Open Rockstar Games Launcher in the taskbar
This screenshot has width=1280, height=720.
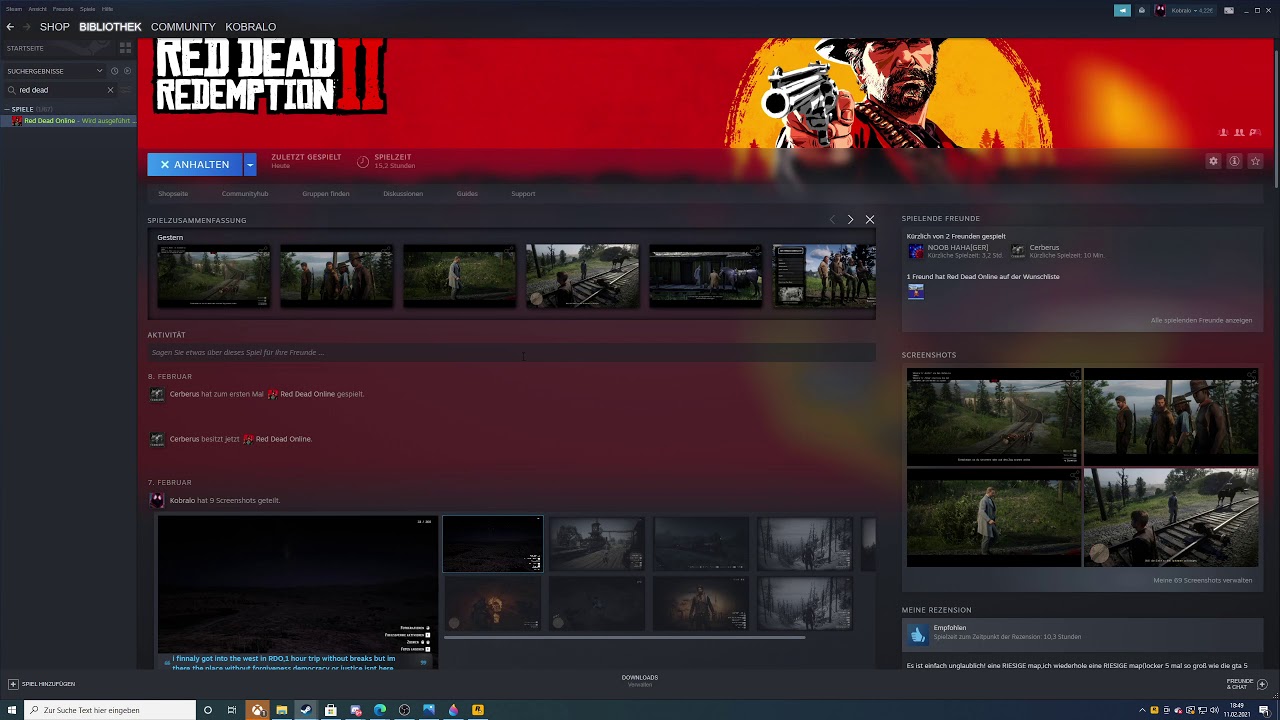(x=477, y=710)
